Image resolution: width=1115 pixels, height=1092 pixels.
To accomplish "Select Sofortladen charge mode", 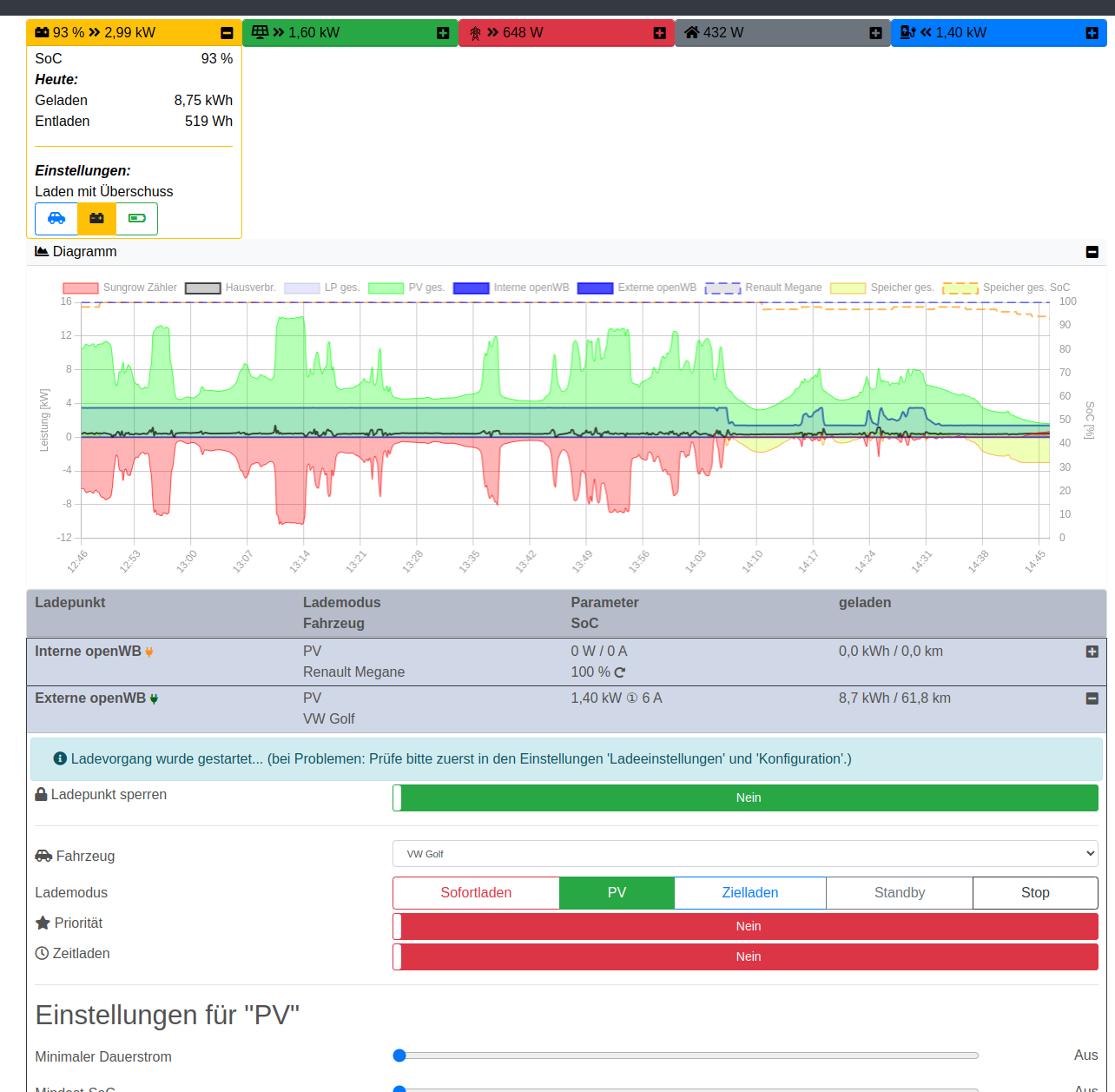I will tap(476, 893).
